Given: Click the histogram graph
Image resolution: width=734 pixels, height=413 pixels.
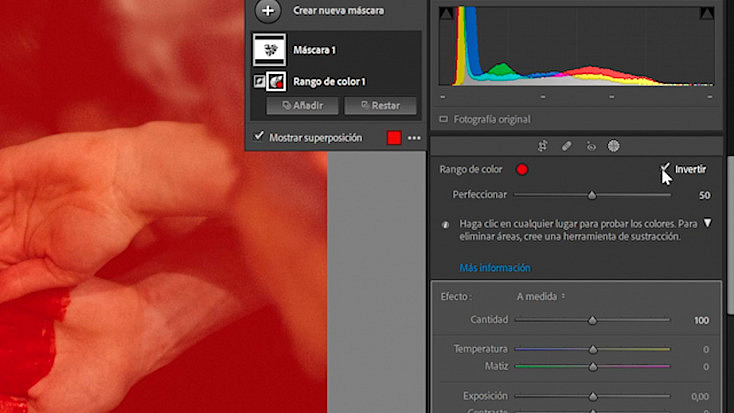Looking at the screenshot, I should pyautogui.click(x=576, y=45).
